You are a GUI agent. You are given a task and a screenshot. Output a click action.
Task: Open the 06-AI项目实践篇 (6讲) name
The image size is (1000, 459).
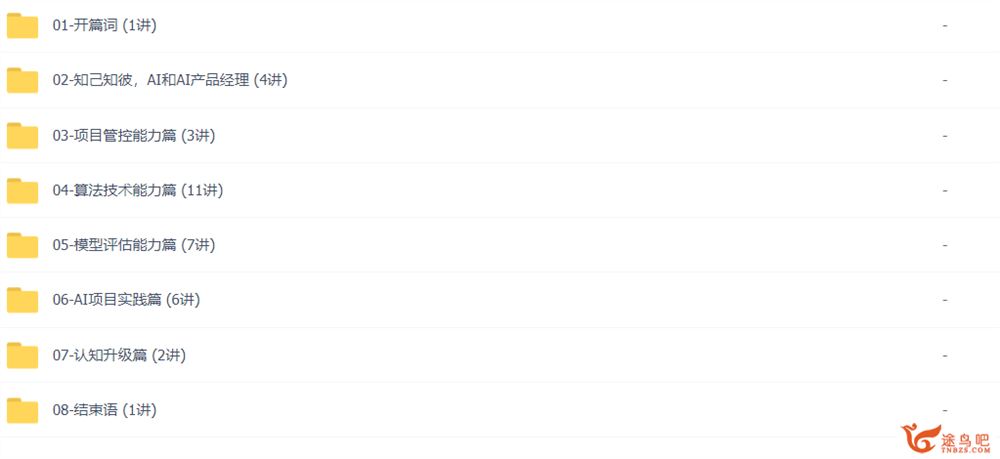pos(126,300)
